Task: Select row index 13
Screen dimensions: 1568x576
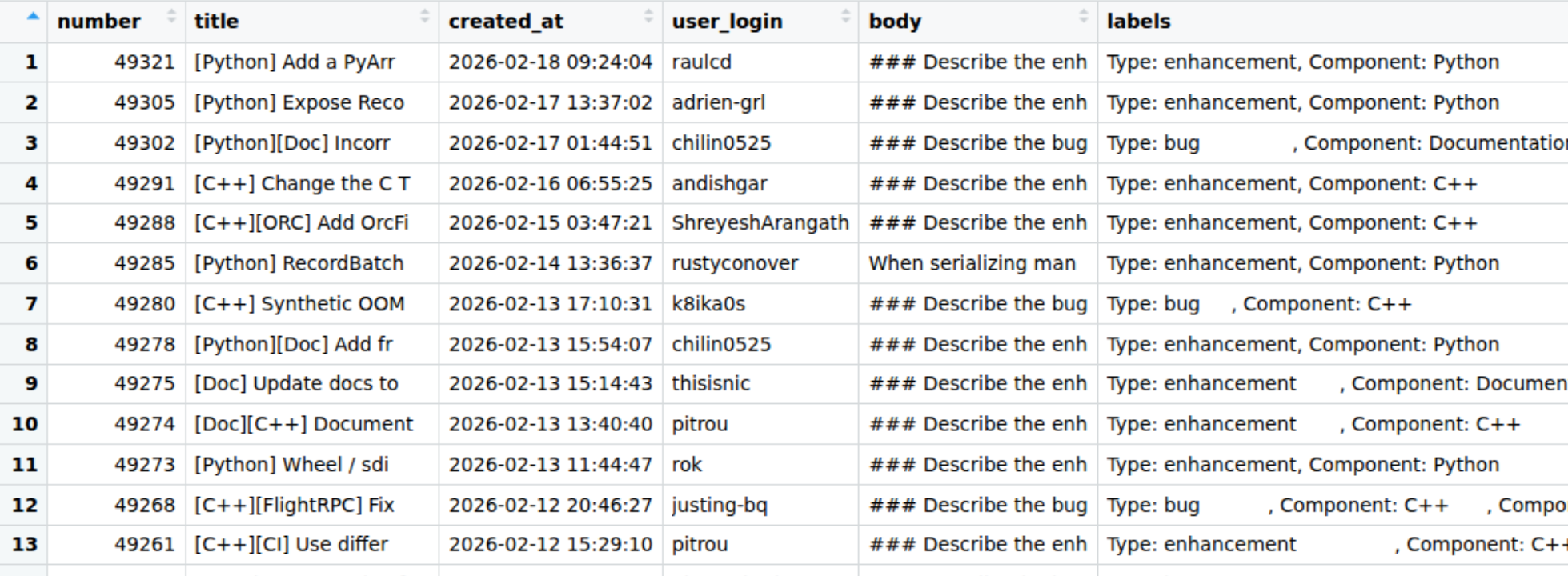Action: point(25,545)
